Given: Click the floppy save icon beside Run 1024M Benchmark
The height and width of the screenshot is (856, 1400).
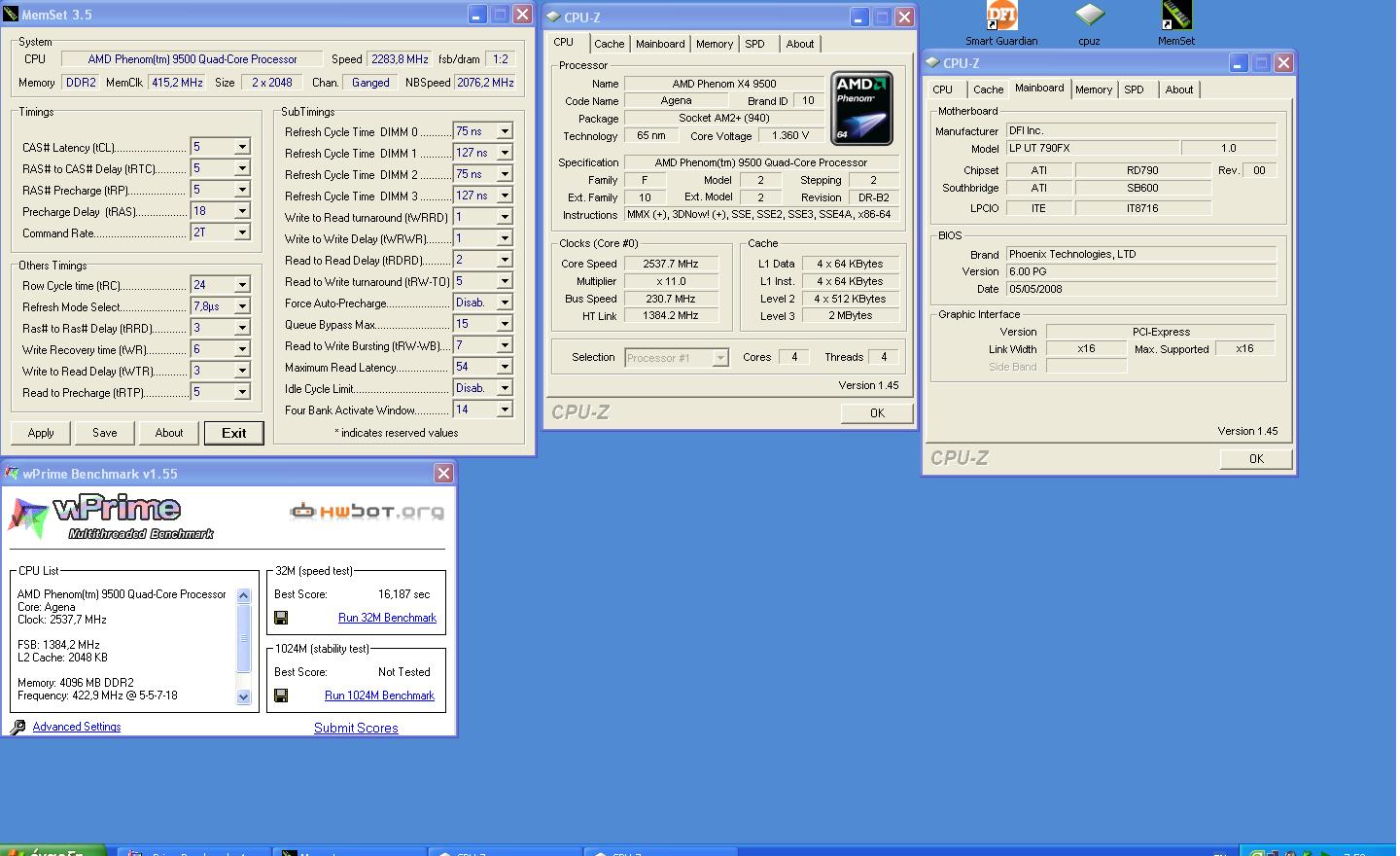Looking at the screenshot, I should click(x=281, y=695).
